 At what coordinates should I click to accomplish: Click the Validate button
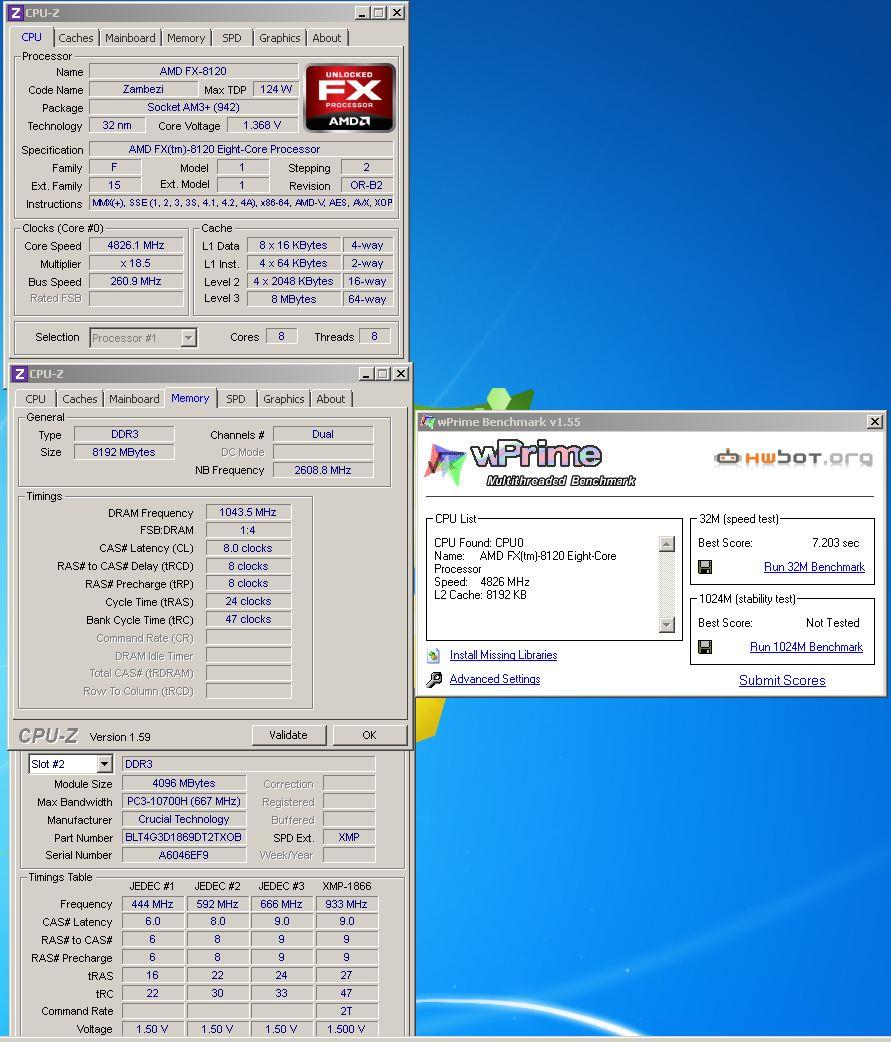[x=288, y=735]
